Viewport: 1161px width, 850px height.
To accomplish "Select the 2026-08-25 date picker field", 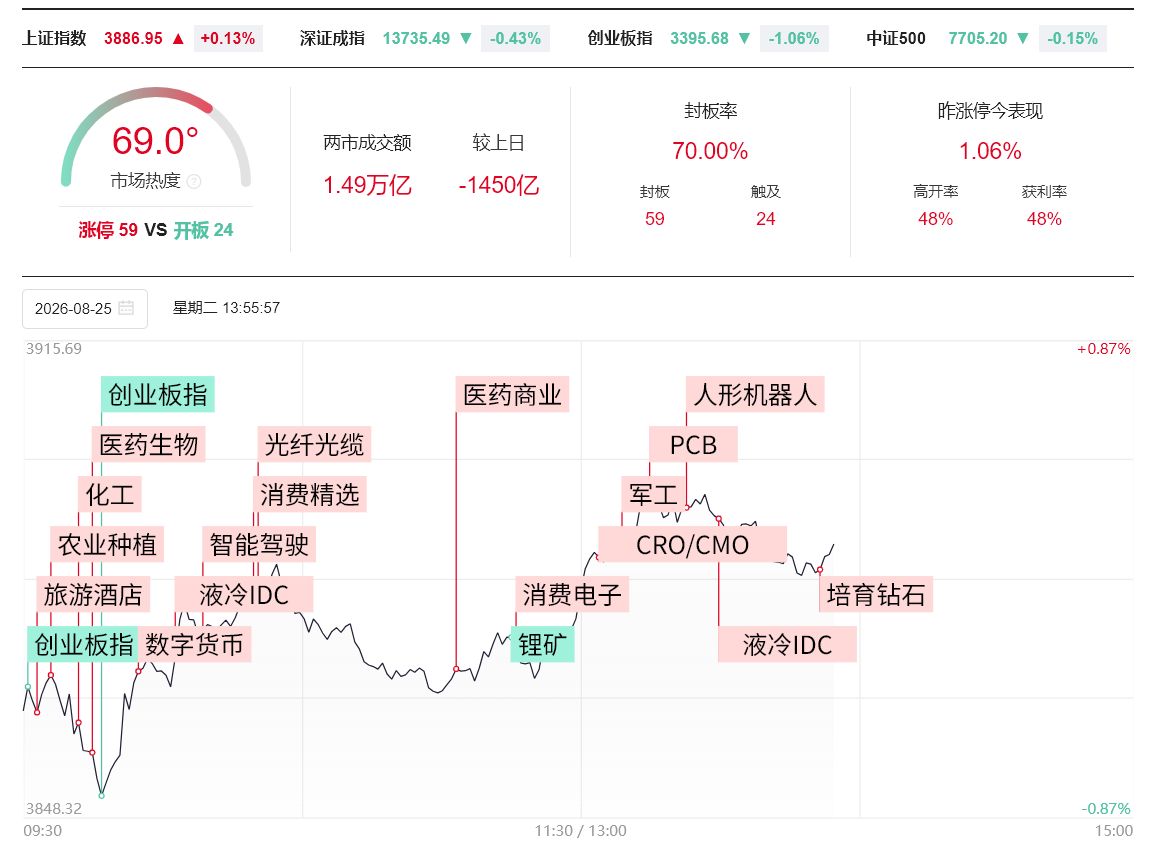I will pyautogui.click(x=85, y=309).
